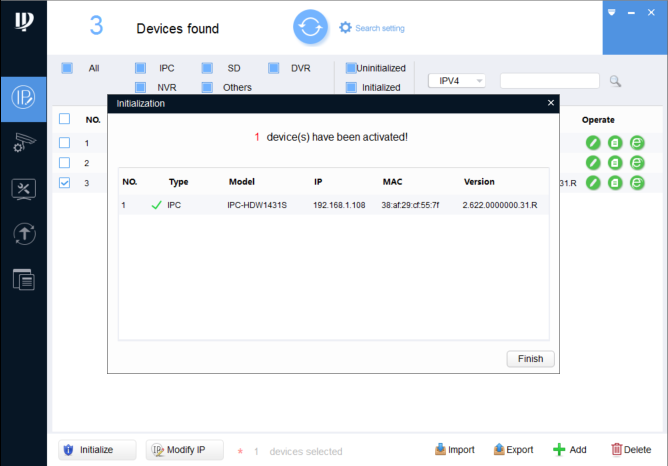The image size is (668, 466).
Task: Check the box for device row 1
Action: pos(64,143)
